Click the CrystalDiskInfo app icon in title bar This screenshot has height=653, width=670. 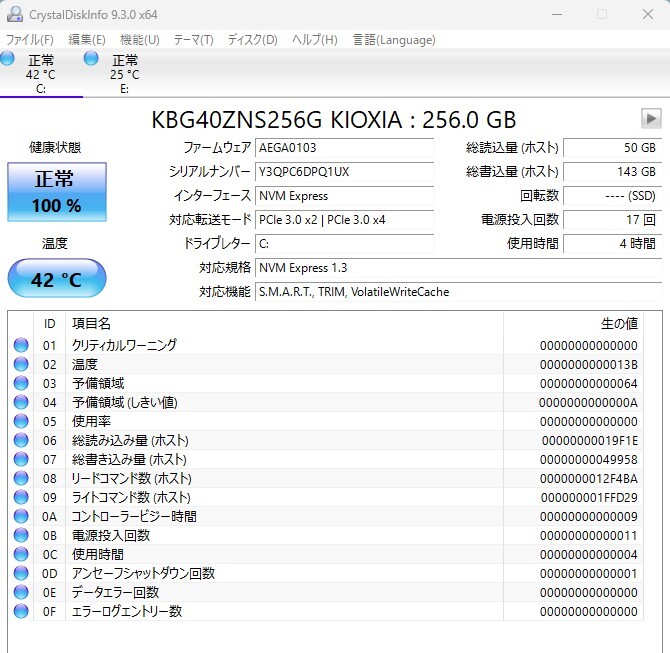tap(14, 14)
